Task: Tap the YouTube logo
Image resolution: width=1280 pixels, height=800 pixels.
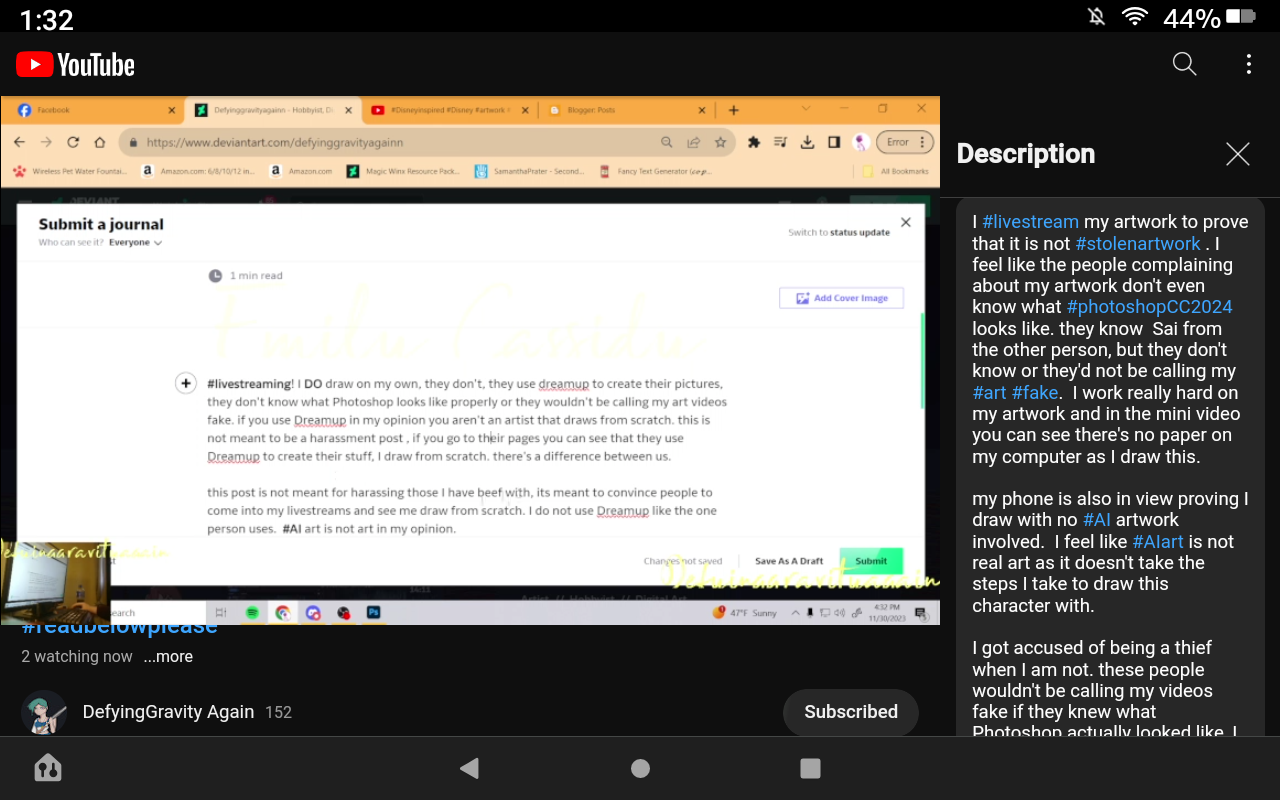Action: click(75, 65)
